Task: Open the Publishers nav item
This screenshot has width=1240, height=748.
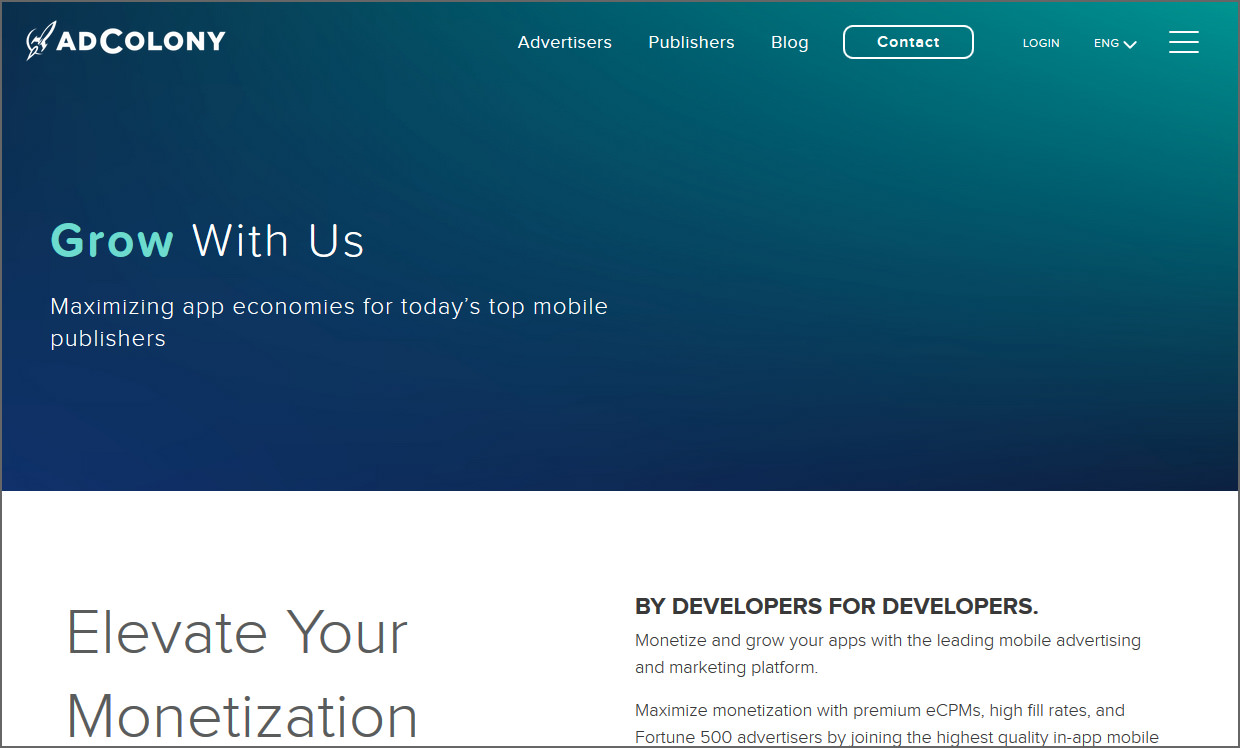Action: (x=691, y=42)
